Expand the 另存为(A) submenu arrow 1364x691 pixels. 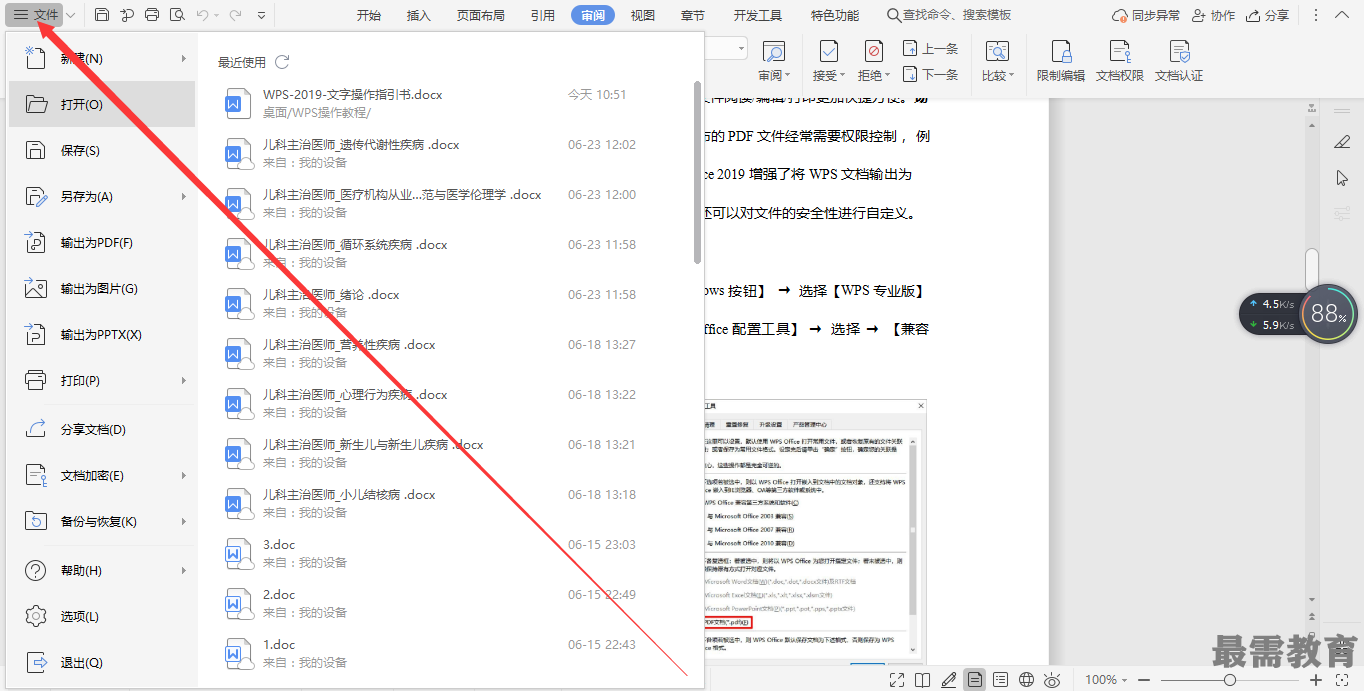coord(184,196)
